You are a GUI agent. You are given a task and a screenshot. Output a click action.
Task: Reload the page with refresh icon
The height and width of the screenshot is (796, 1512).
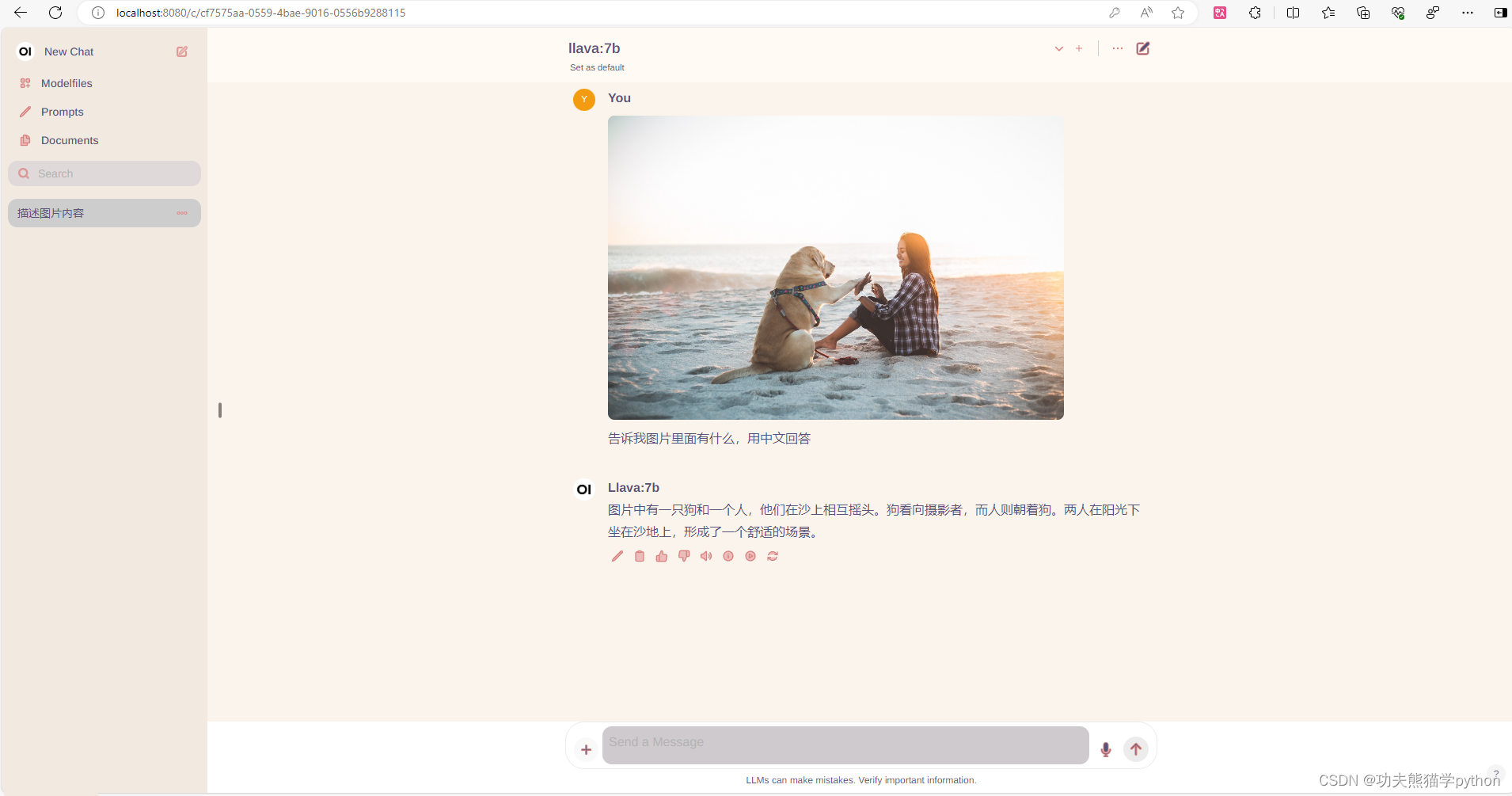(55, 13)
